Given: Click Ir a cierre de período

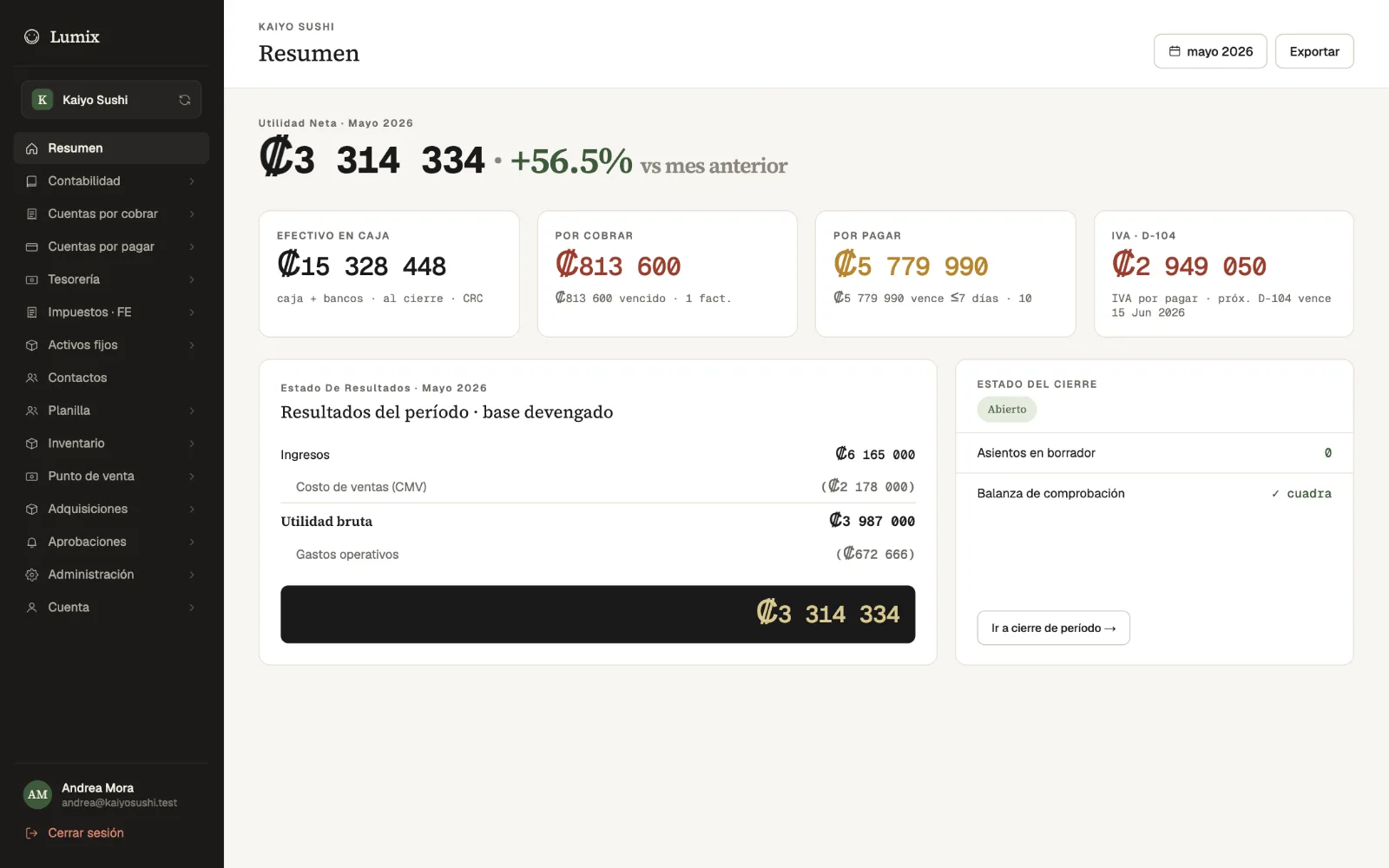Looking at the screenshot, I should pyautogui.click(x=1053, y=628).
